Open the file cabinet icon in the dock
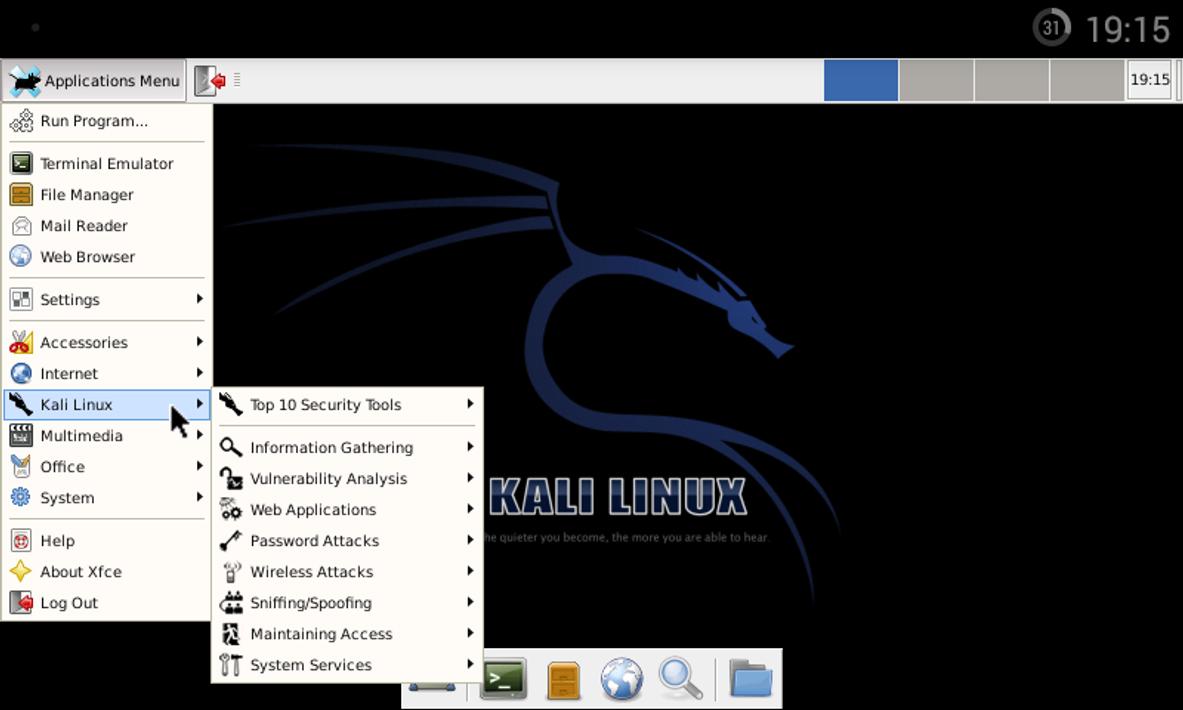The width and height of the screenshot is (1183, 710). coord(563,680)
